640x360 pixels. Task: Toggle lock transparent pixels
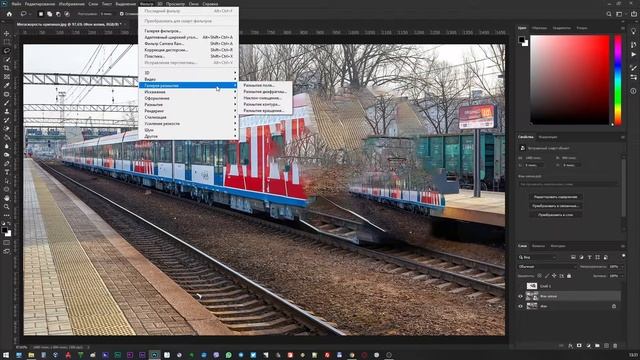pos(540,276)
